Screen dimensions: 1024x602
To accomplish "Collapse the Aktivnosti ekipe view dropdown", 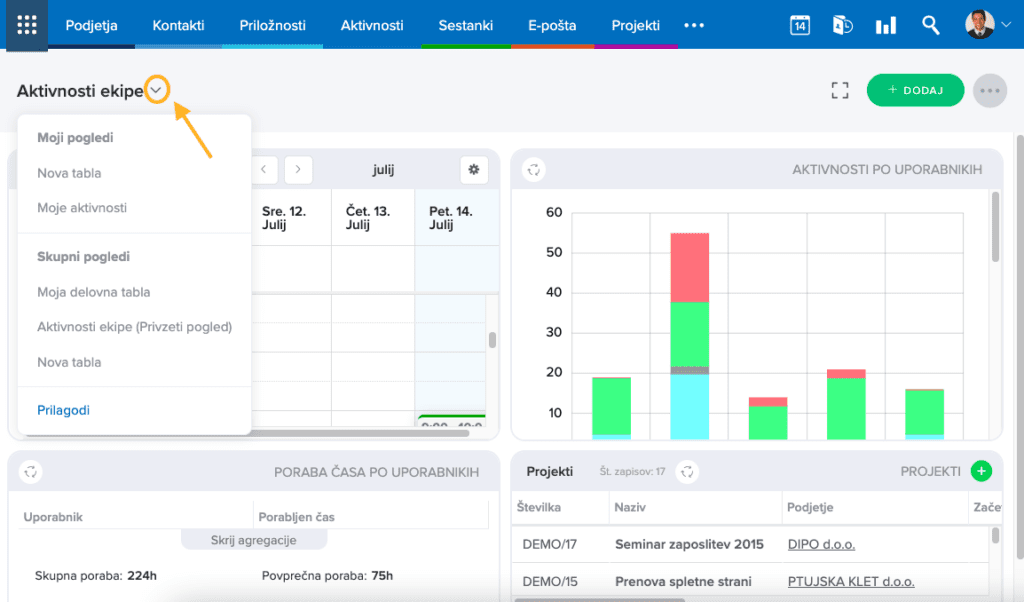I will pyautogui.click(x=156, y=91).
